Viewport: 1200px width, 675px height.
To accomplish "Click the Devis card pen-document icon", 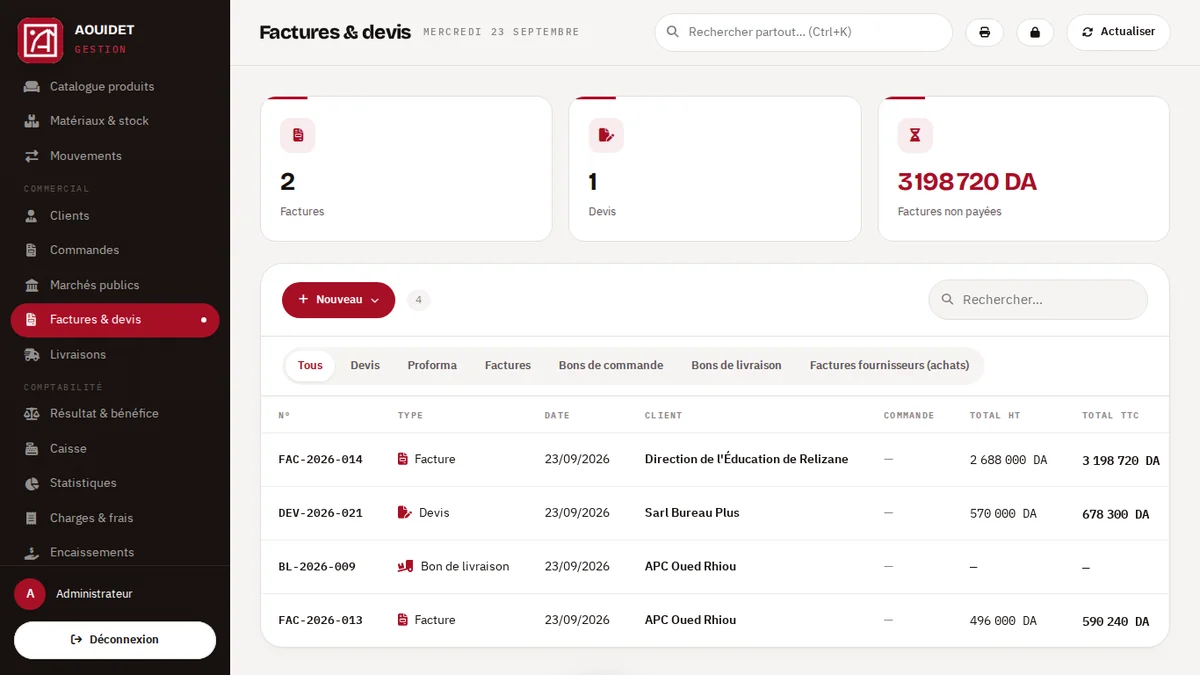I will point(606,135).
